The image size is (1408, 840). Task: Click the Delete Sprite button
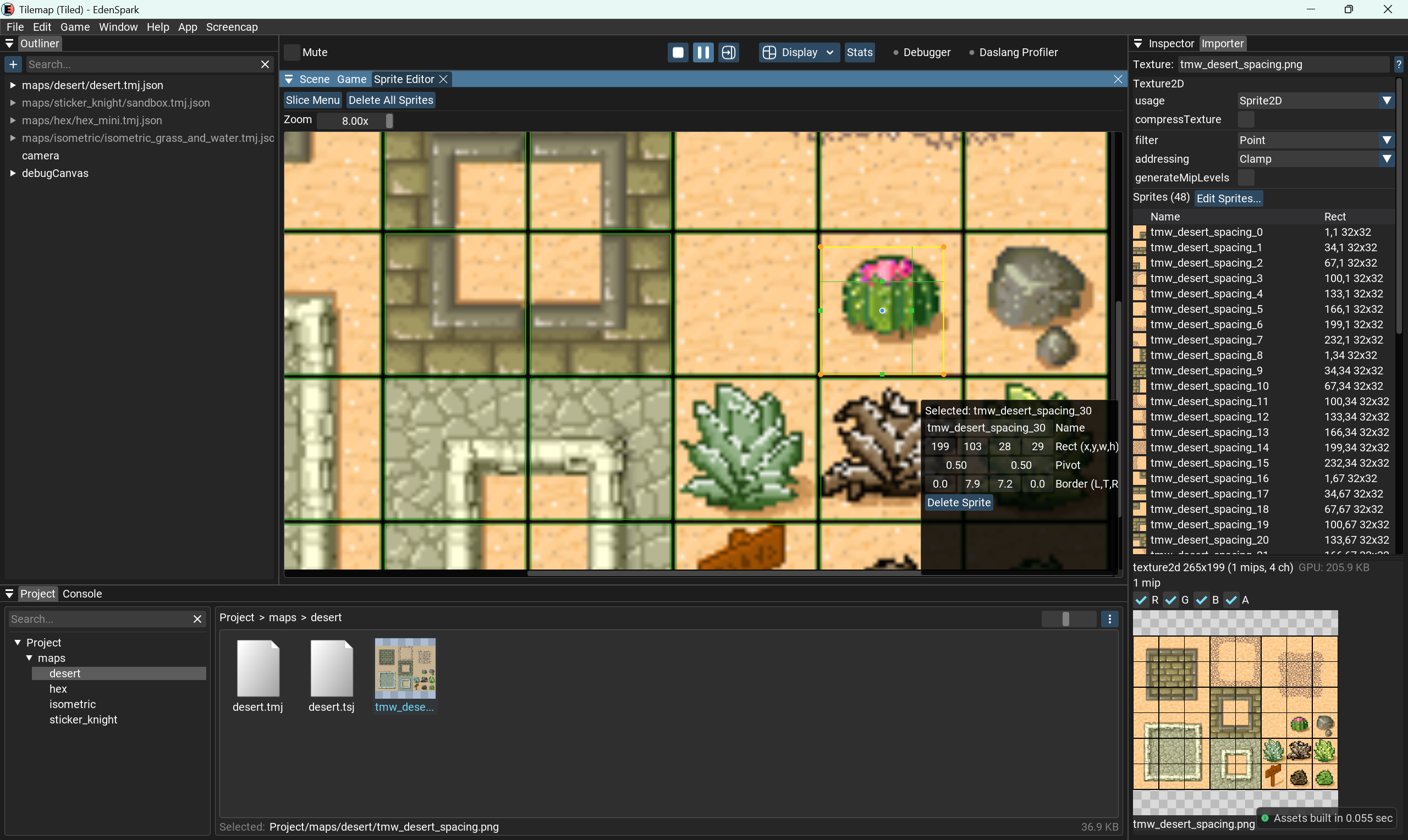pyautogui.click(x=959, y=502)
